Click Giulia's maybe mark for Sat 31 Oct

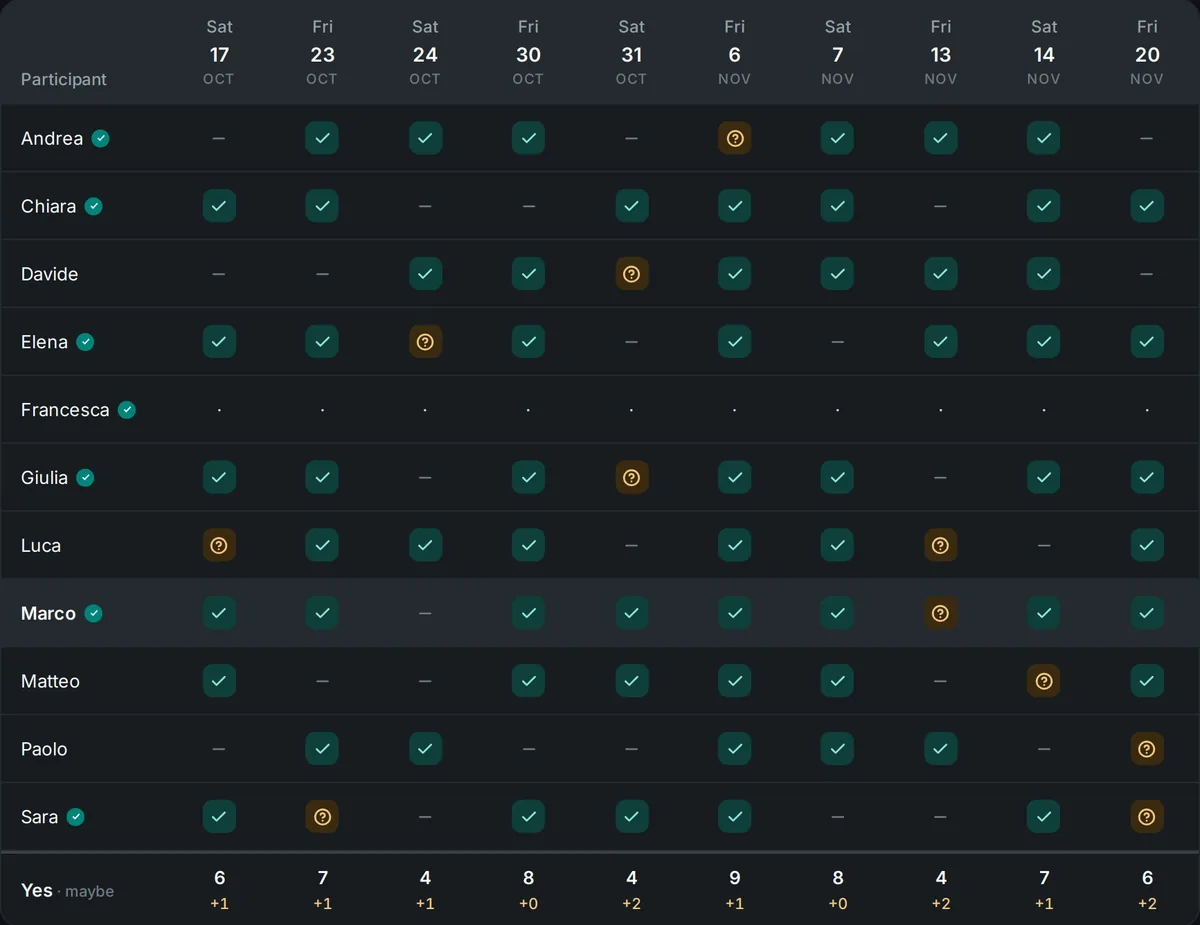pyautogui.click(x=632, y=478)
